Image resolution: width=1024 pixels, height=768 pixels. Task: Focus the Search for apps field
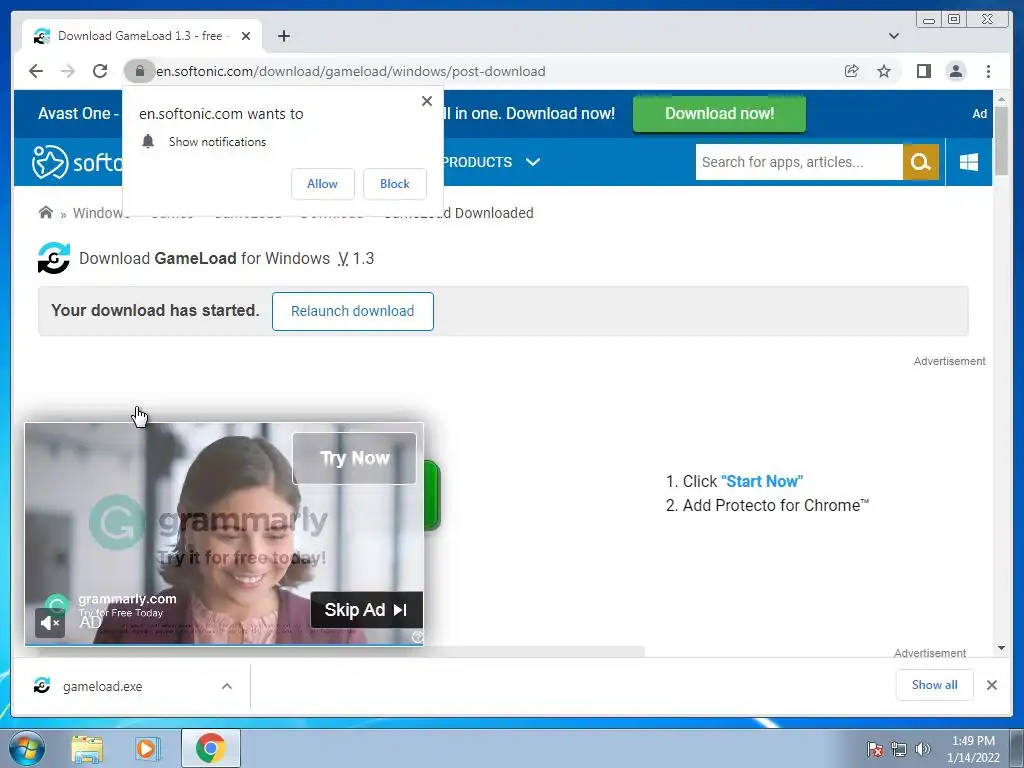pyautogui.click(x=799, y=162)
